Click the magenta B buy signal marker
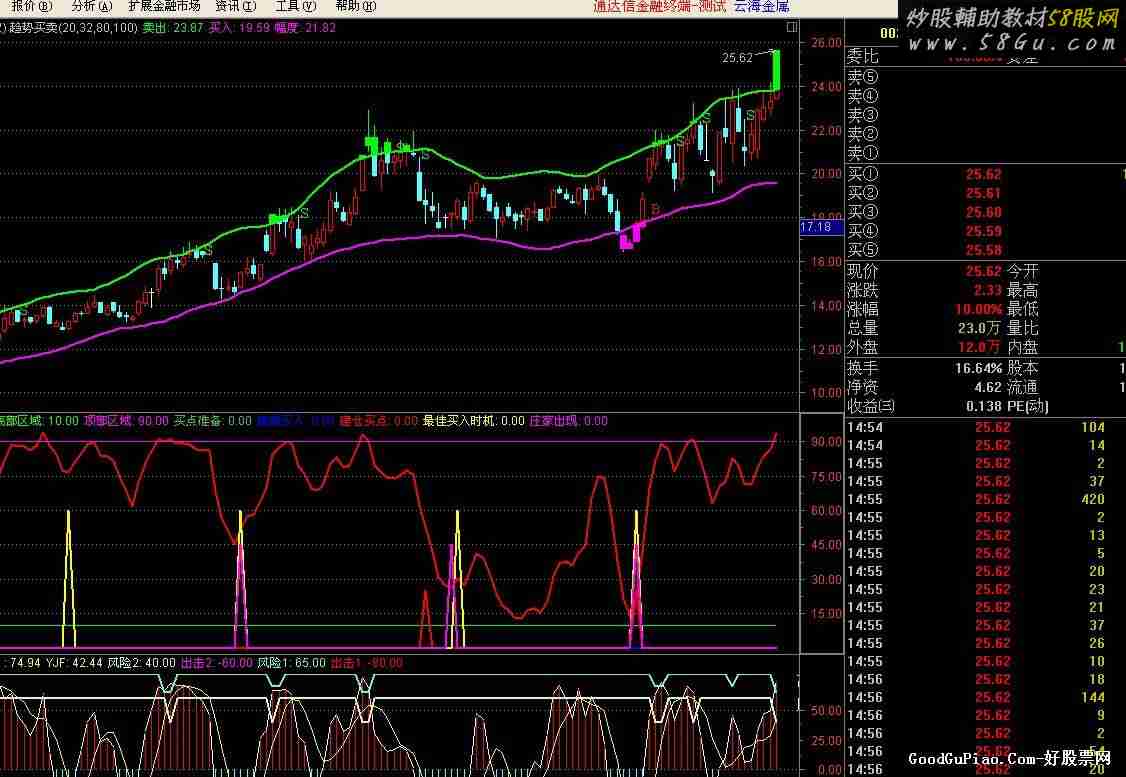Screen dimensions: 1126x777 pos(656,209)
